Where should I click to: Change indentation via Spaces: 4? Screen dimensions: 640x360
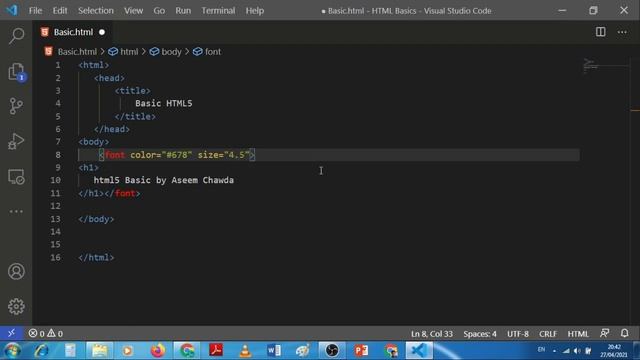click(x=480, y=333)
